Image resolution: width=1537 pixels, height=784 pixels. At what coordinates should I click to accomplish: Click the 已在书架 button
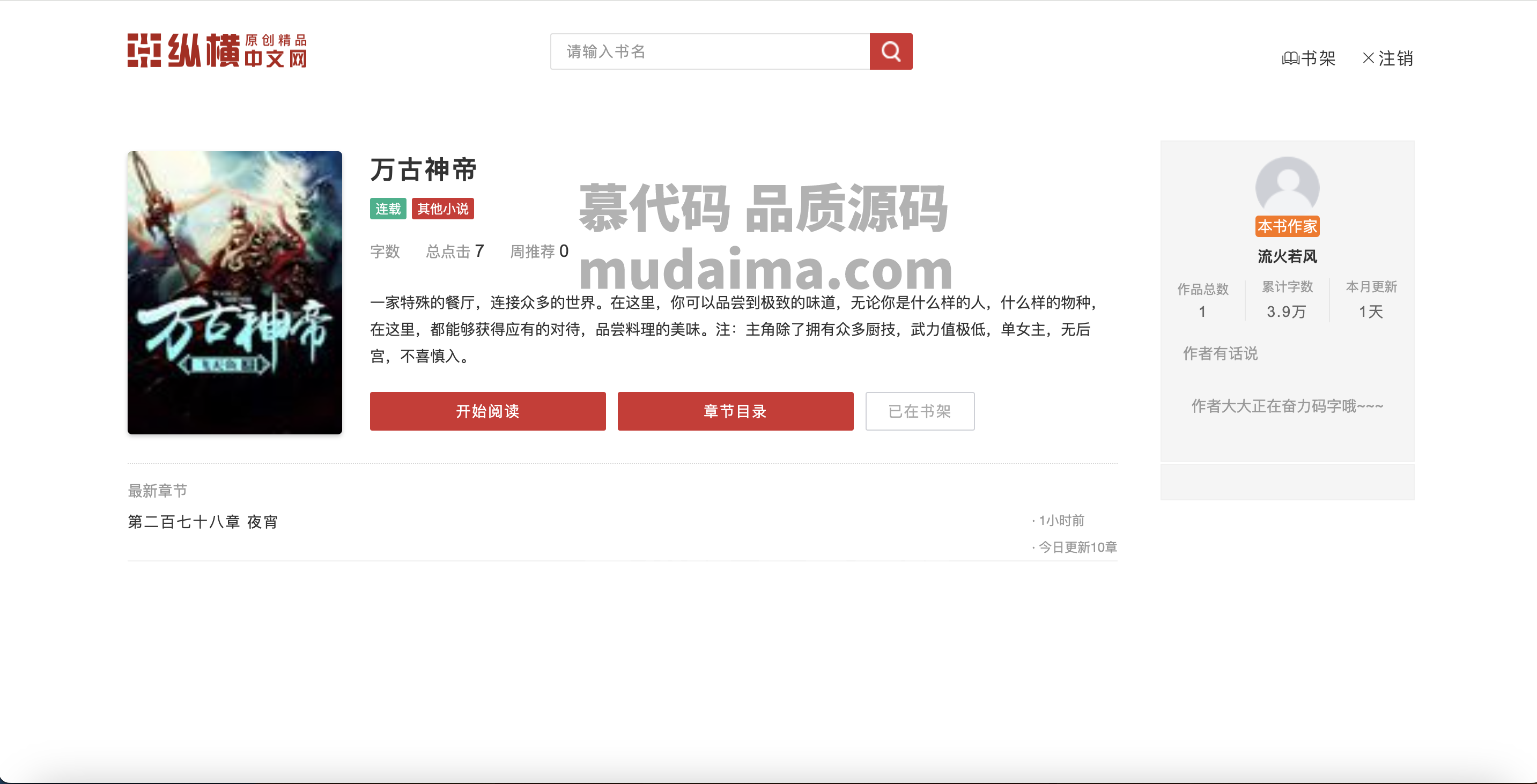[919, 411]
